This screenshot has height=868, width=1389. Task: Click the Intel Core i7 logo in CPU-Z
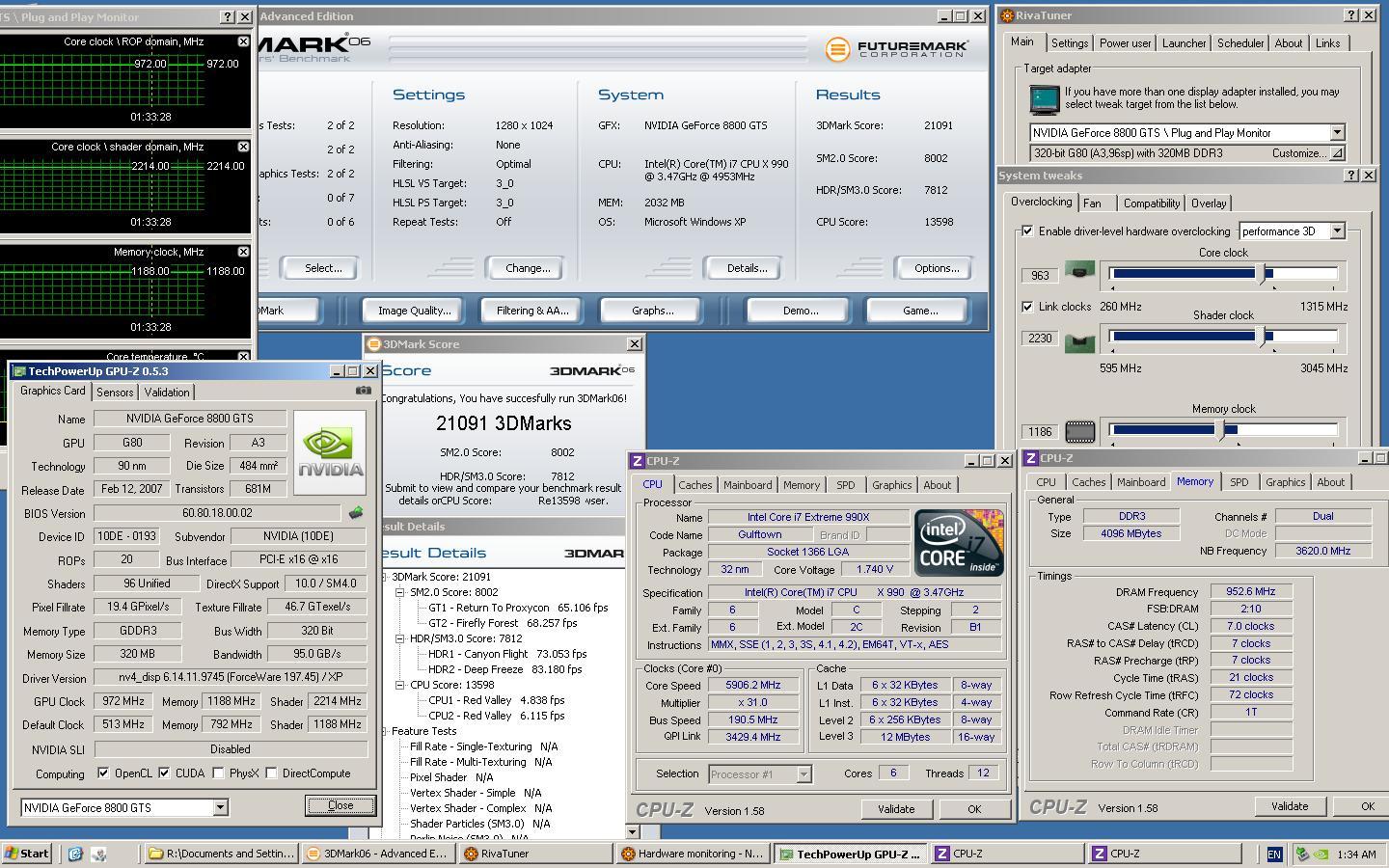click(x=959, y=543)
